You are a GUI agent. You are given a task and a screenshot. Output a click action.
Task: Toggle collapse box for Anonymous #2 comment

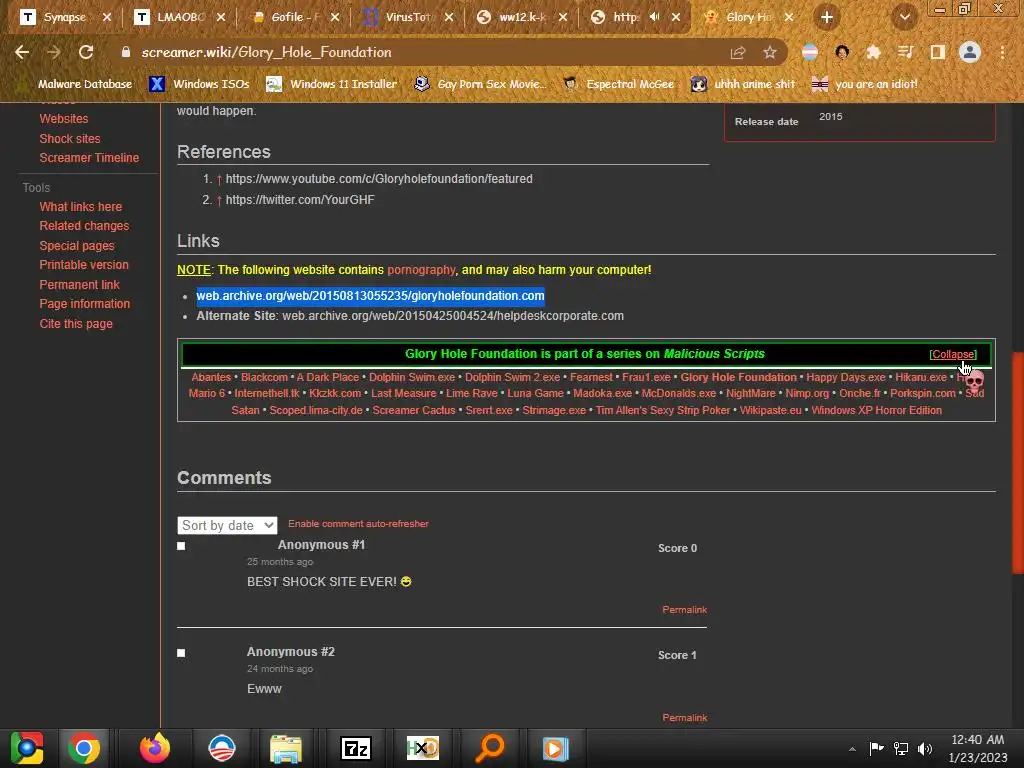pos(181,653)
